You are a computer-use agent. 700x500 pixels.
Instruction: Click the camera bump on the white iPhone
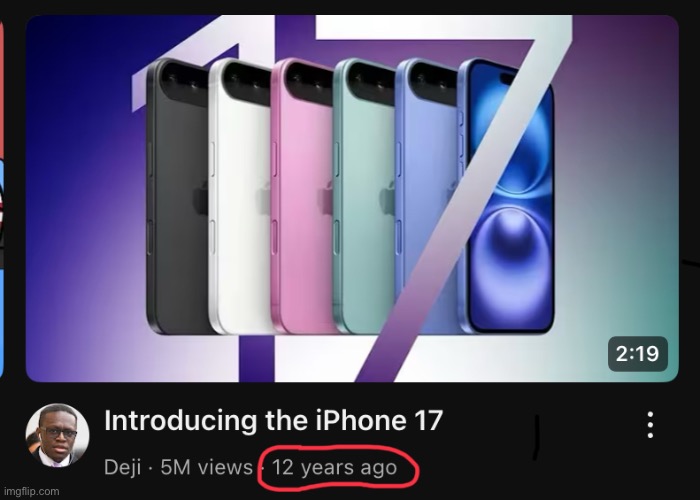(x=247, y=83)
